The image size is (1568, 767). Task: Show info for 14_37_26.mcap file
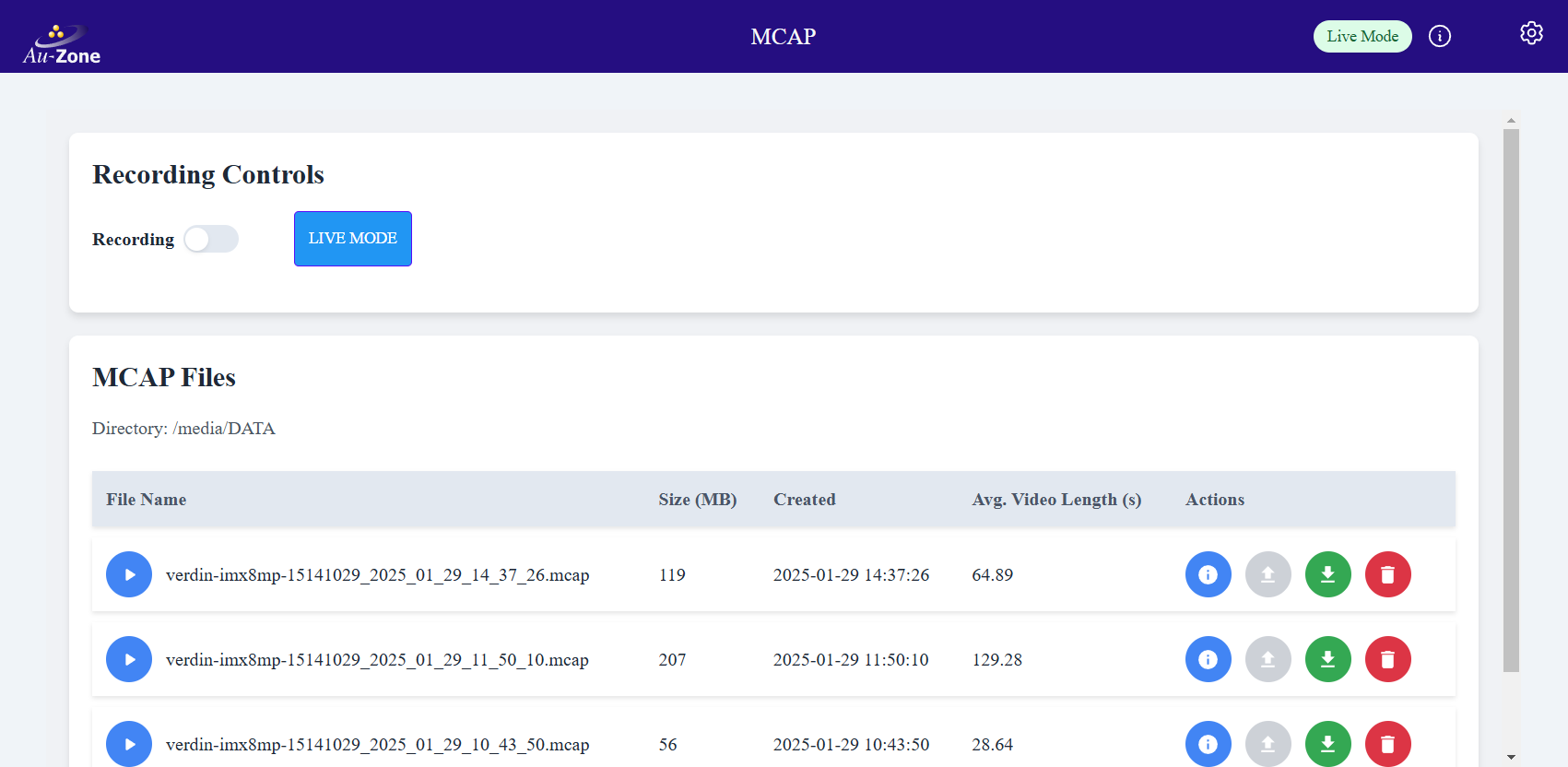click(x=1208, y=574)
